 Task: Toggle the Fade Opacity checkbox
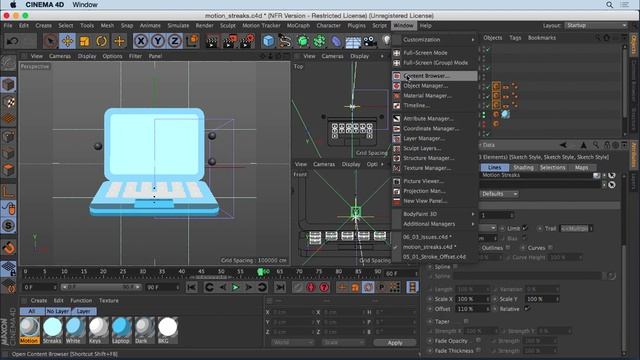478,340
